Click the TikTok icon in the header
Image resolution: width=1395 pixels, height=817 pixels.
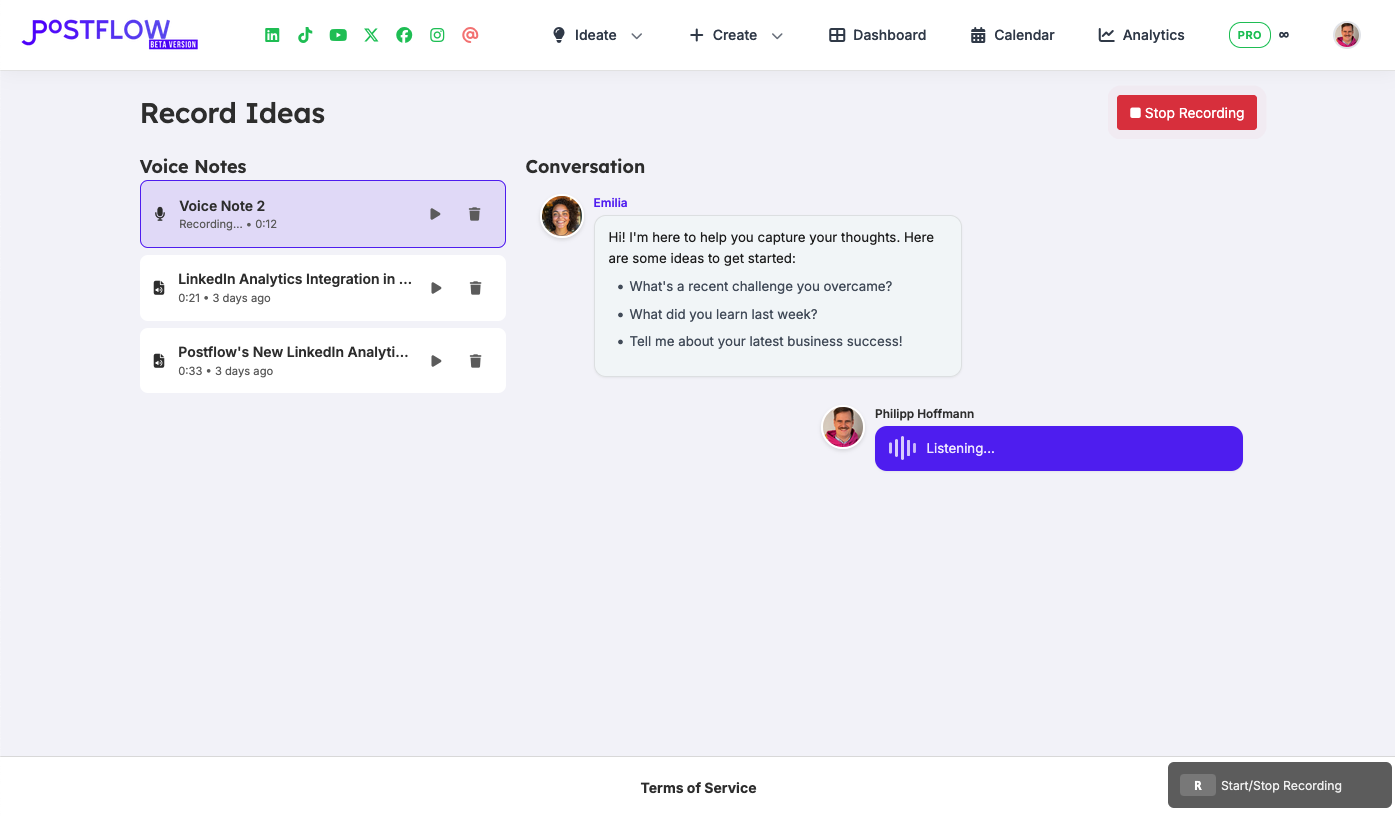pyautogui.click(x=304, y=34)
